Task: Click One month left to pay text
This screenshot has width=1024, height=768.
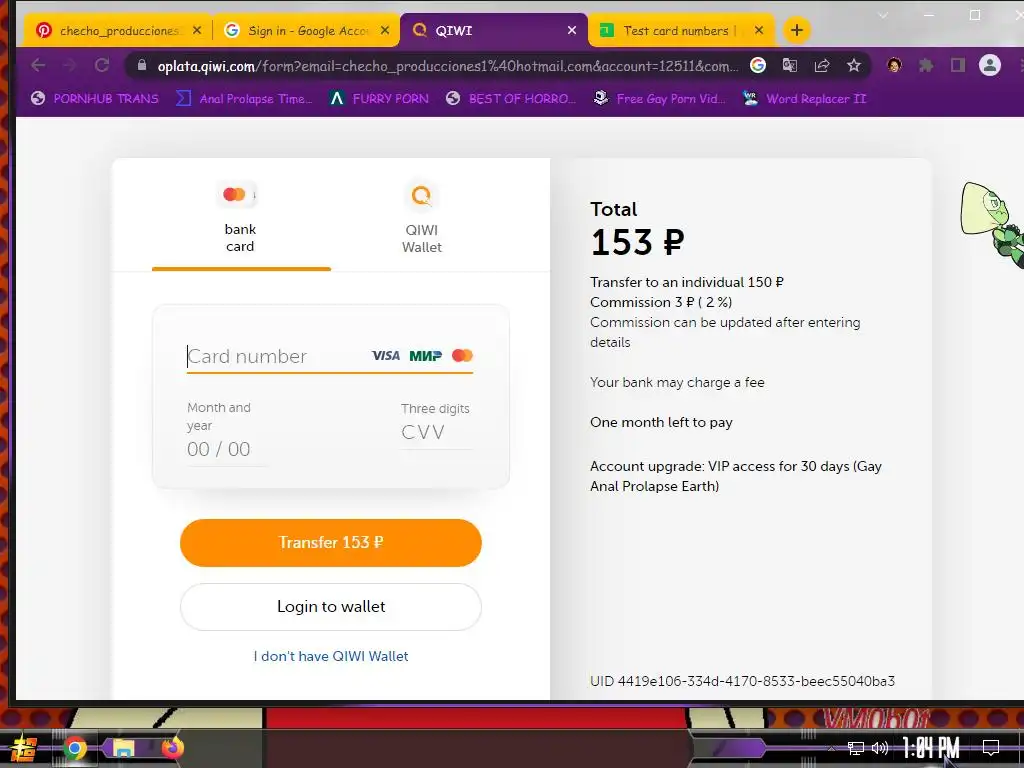Action: 661,423
